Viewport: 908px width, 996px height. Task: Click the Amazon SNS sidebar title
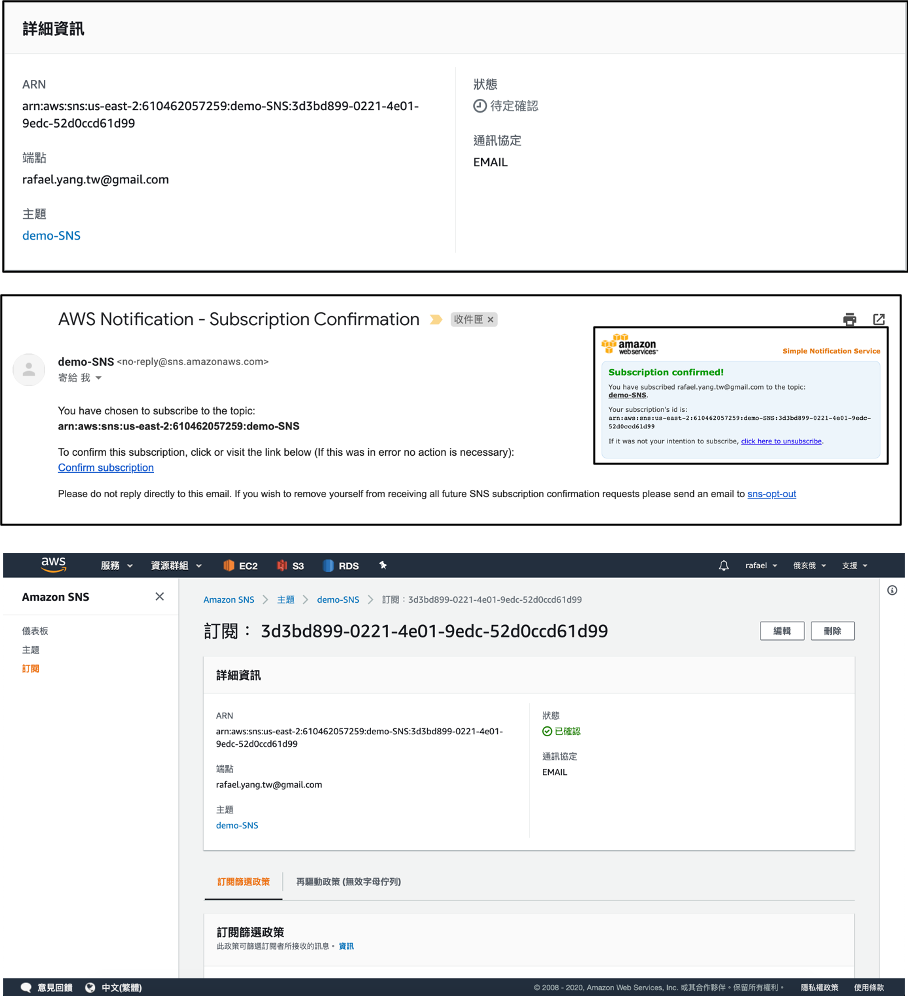(x=55, y=597)
